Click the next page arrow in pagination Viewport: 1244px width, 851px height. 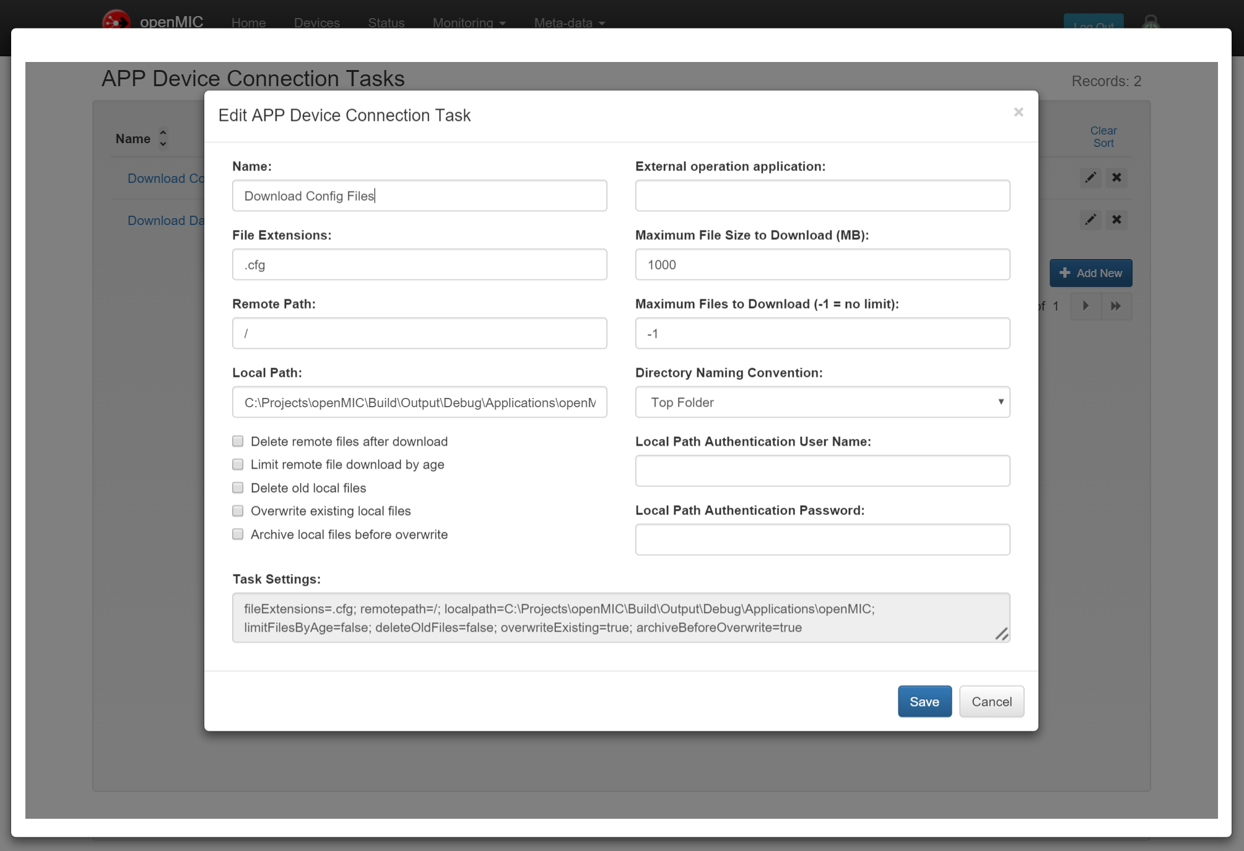[1086, 306]
